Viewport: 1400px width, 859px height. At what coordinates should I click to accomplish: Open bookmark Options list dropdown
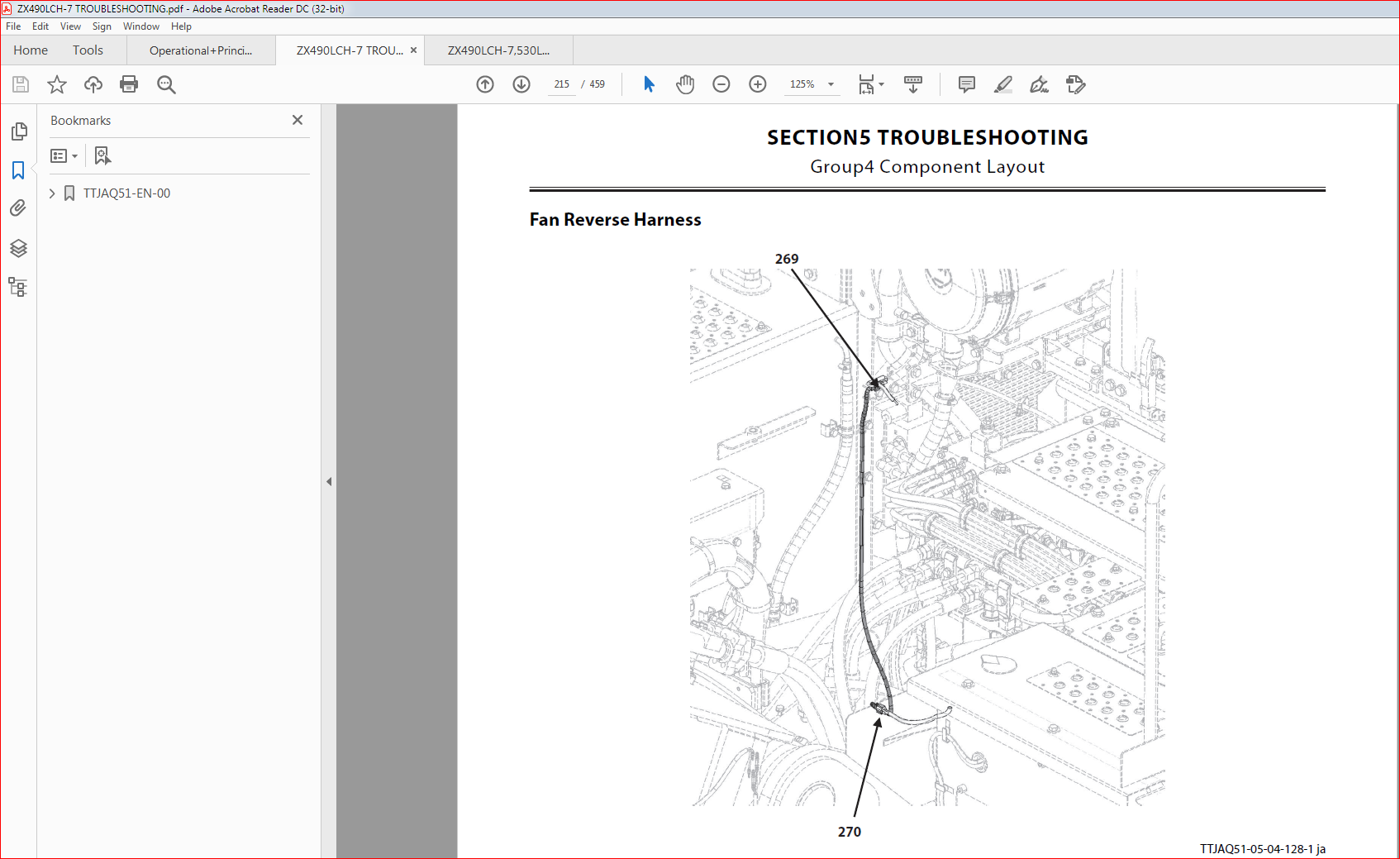click(64, 156)
